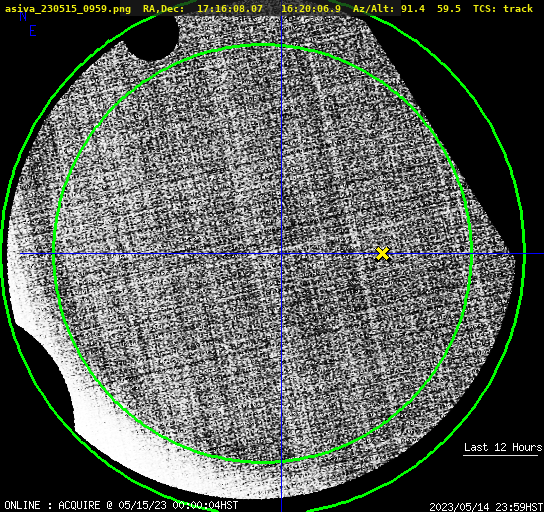Click the center crosshair intersection
The height and width of the screenshot is (512, 544).
[x=281, y=254]
